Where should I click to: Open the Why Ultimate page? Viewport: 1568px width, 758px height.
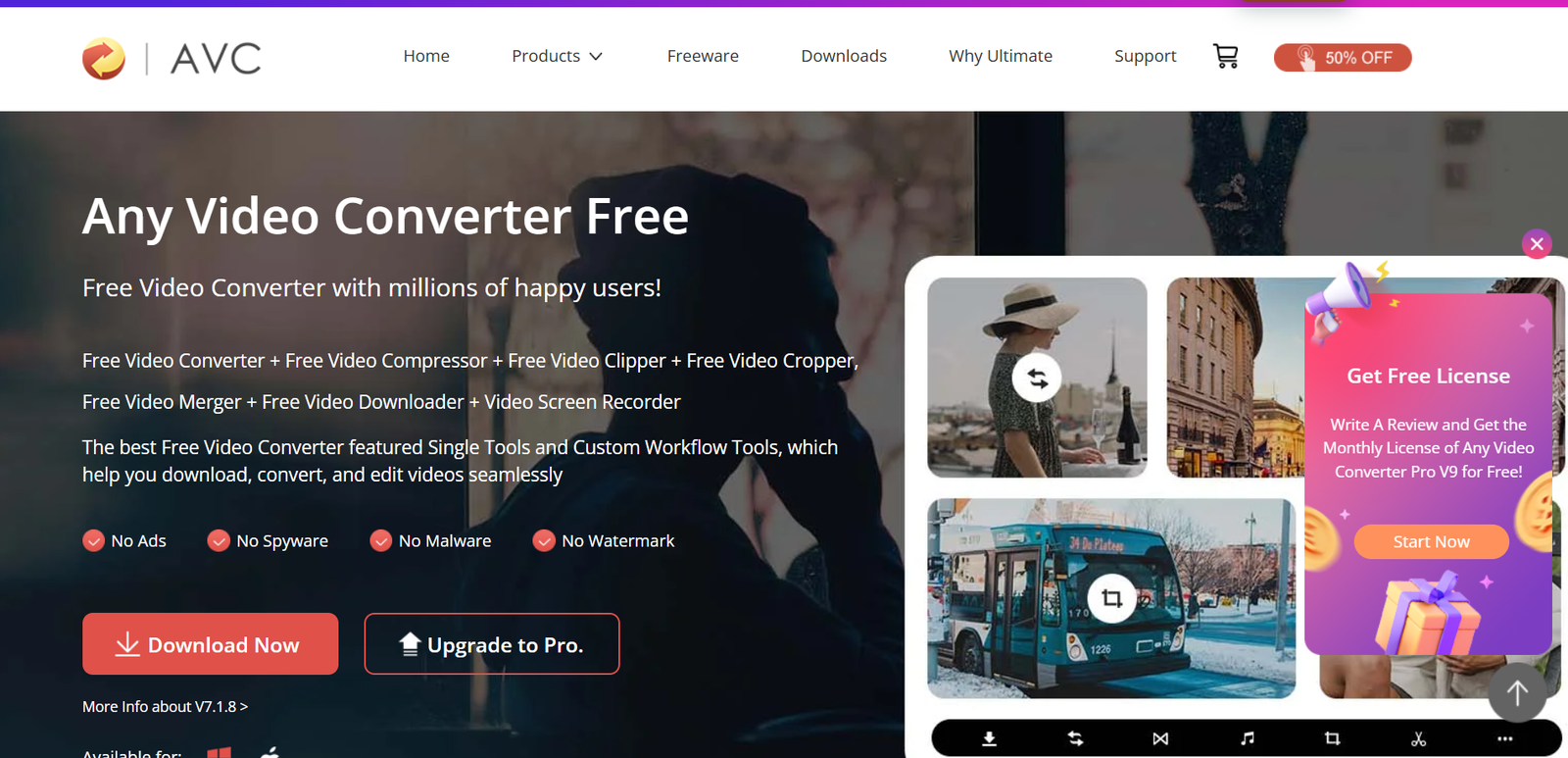(x=1001, y=56)
